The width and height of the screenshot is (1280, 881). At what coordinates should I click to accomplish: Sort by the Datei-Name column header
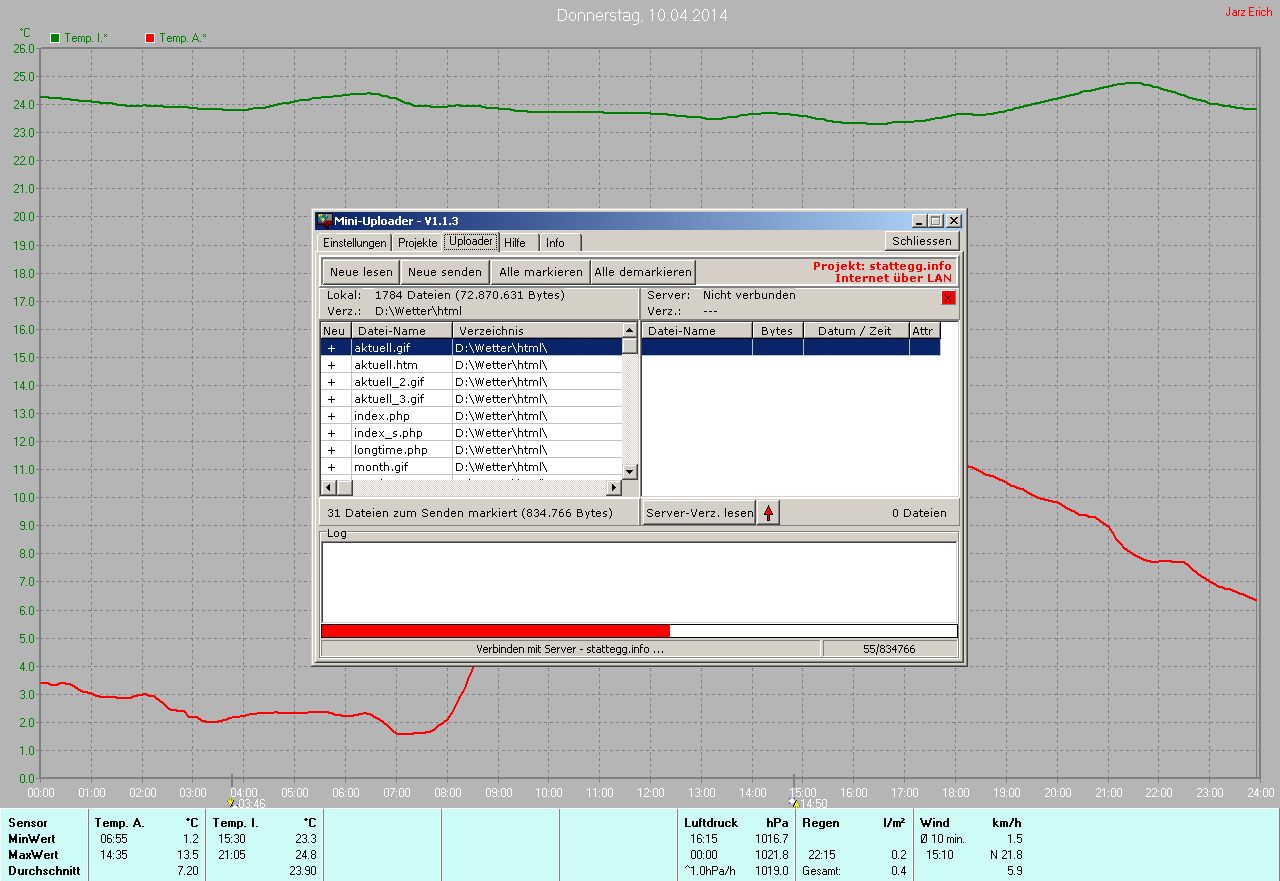pos(400,331)
